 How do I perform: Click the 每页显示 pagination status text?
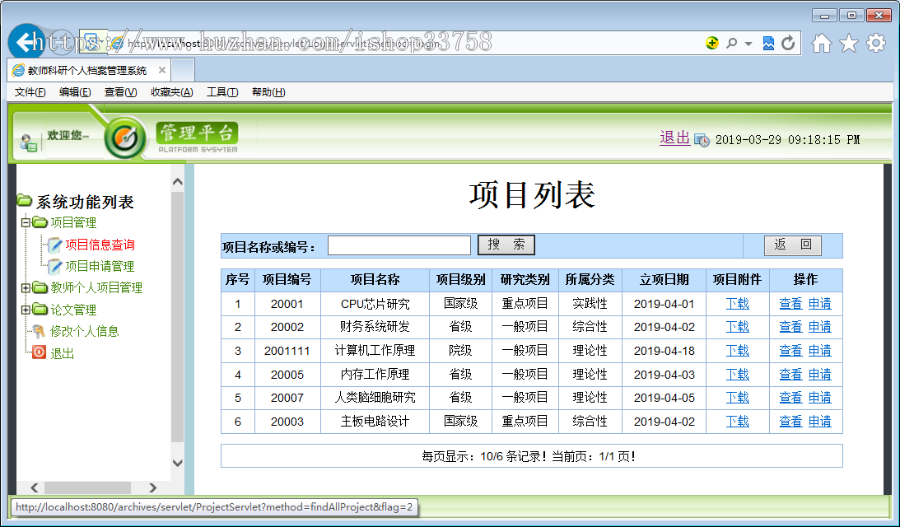529,456
